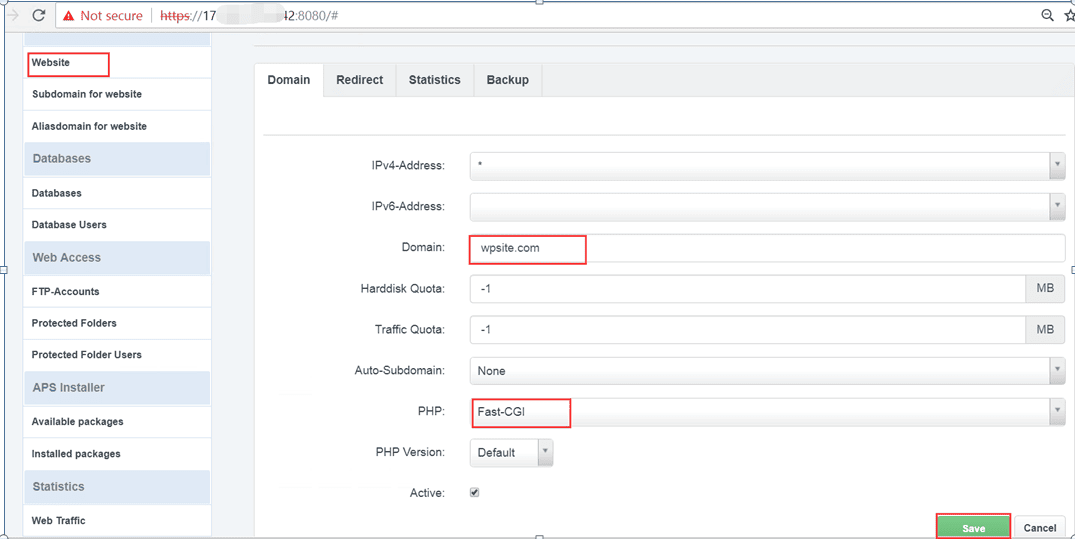
Task: Open the PHP Version dropdown
Action: pyautogui.click(x=511, y=453)
